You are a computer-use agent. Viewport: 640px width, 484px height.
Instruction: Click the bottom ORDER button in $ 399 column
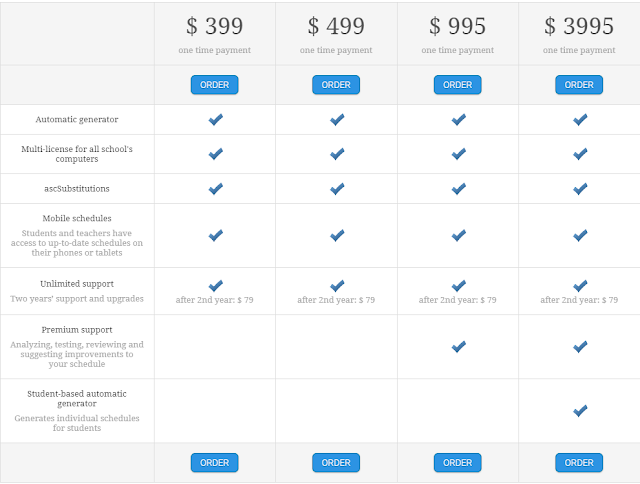point(215,463)
